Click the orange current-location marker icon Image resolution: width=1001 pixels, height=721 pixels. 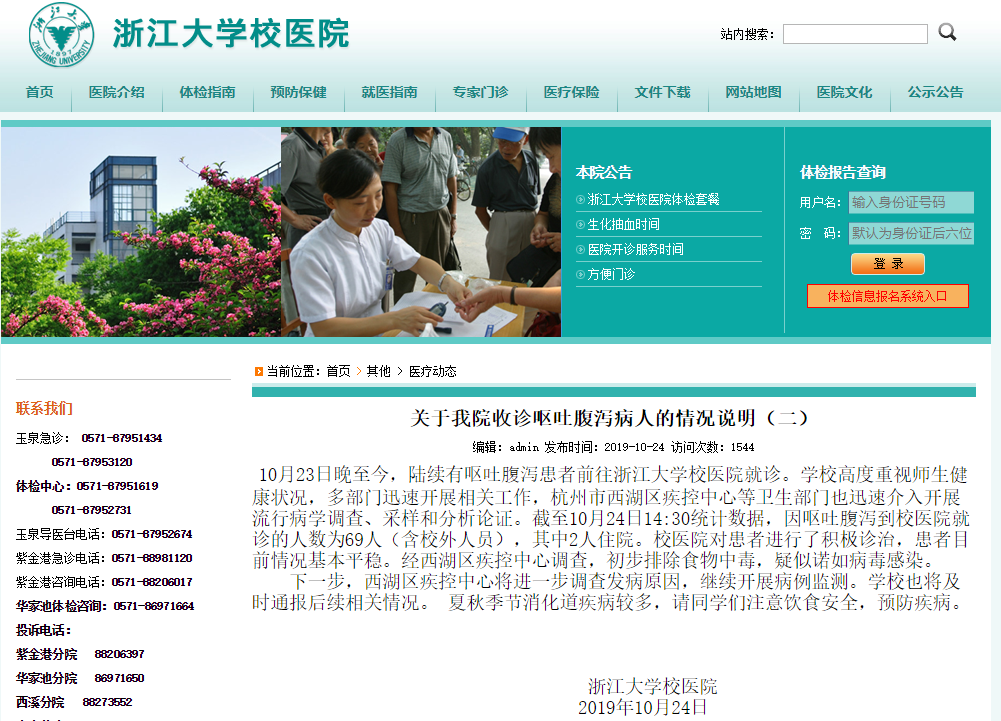[258, 371]
